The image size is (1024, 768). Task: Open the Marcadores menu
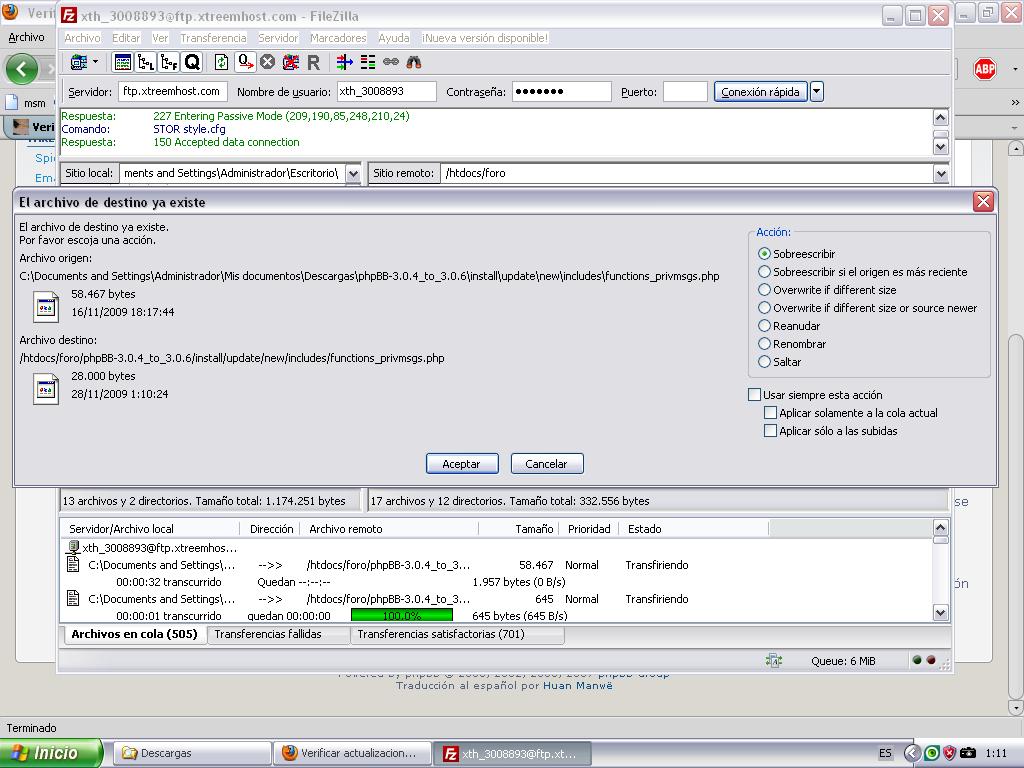(x=338, y=38)
